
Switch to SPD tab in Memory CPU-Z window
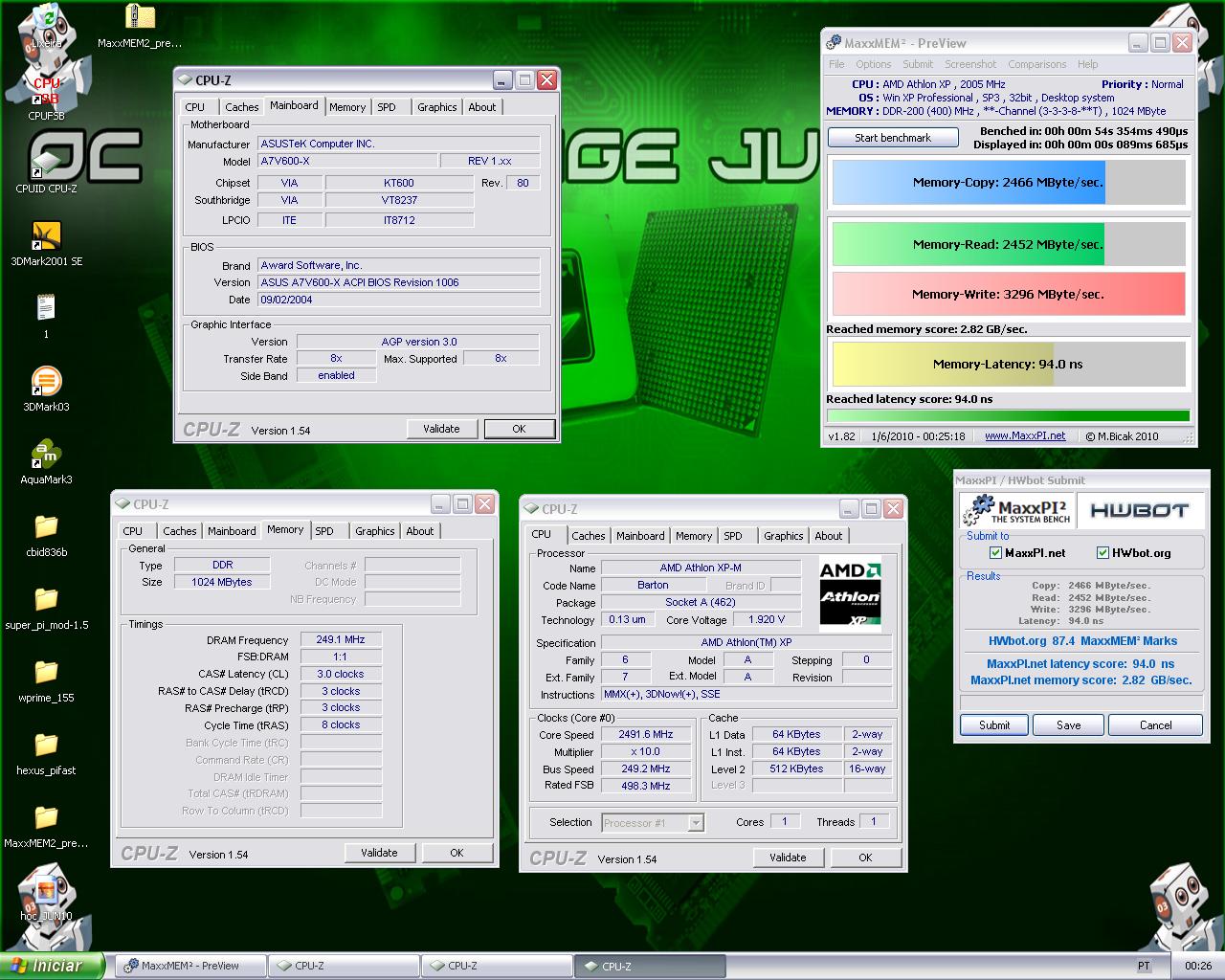pyautogui.click(x=324, y=531)
